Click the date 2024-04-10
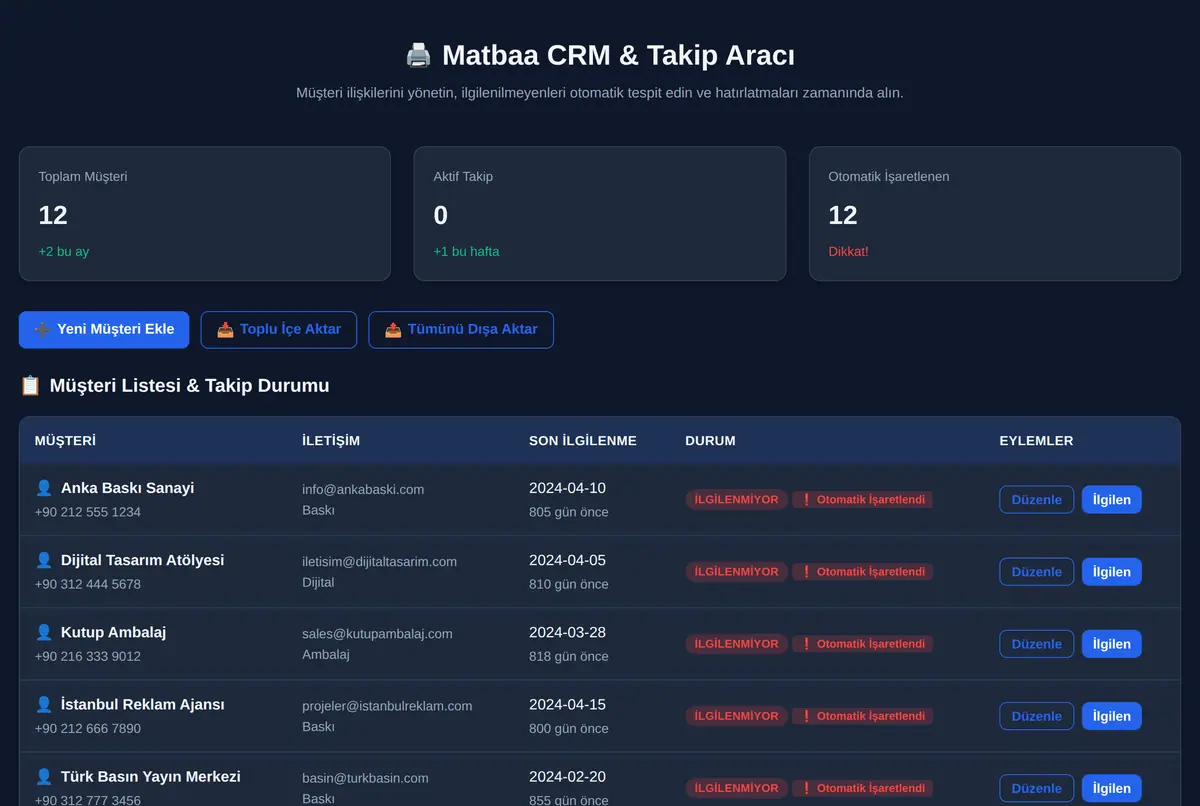Screen dimensions: 1200x806 [x=567, y=488]
